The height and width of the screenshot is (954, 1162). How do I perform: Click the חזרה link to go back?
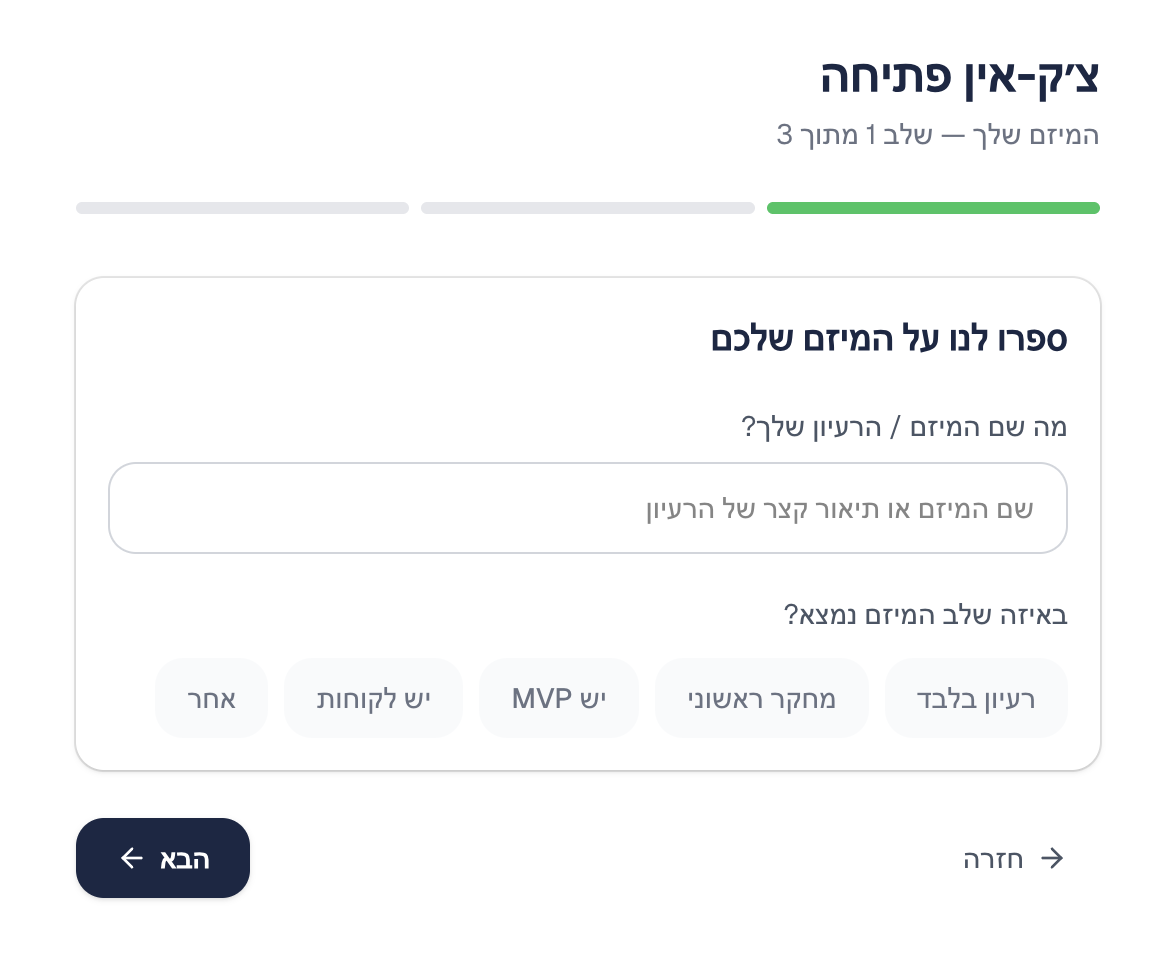coord(993,858)
